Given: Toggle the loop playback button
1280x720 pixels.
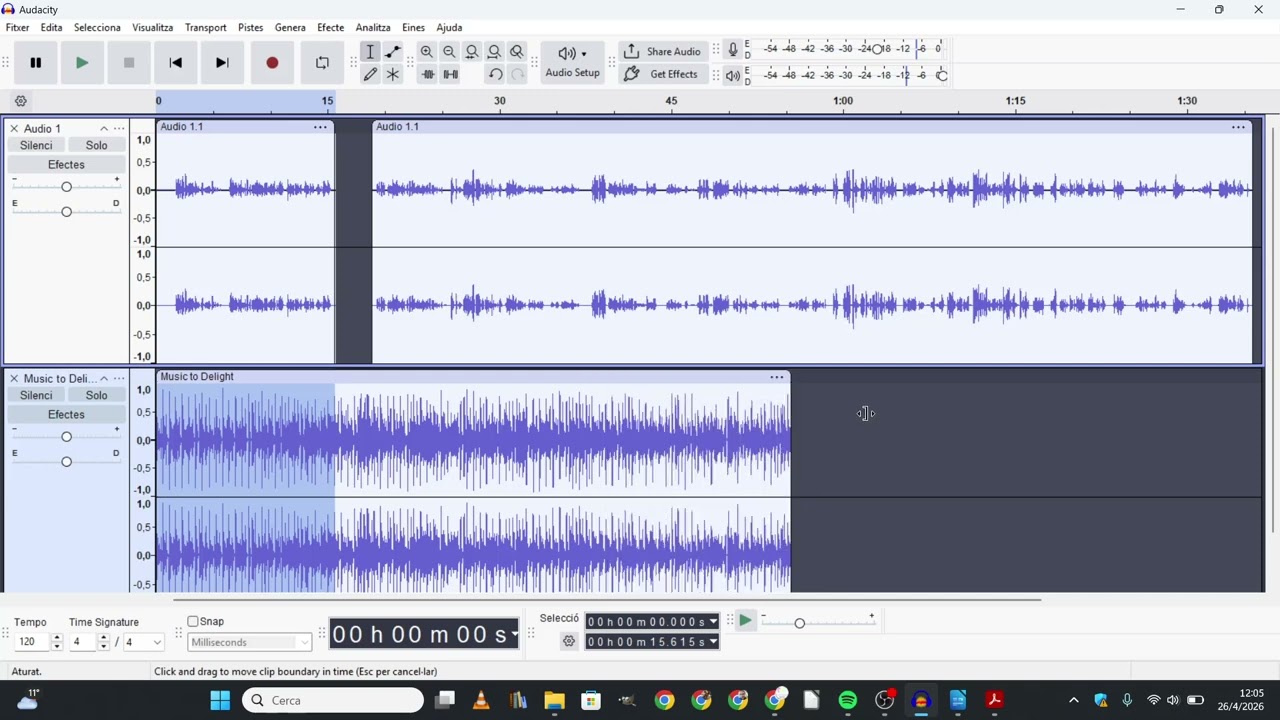Looking at the screenshot, I should pyautogui.click(x=322, y=63).
